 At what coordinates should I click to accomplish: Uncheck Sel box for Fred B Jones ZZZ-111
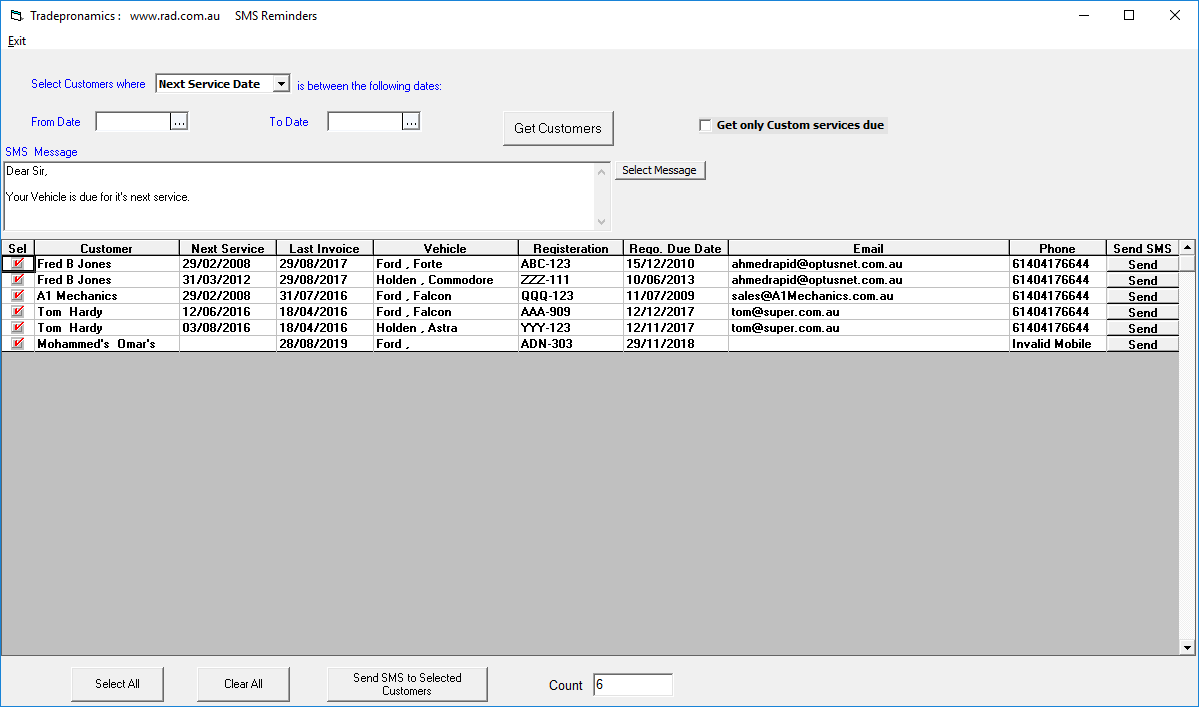pos(18,280)
